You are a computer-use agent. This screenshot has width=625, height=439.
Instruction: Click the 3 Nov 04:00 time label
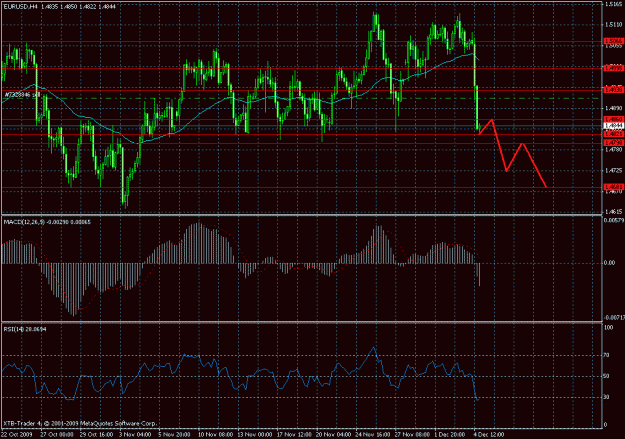135,434
